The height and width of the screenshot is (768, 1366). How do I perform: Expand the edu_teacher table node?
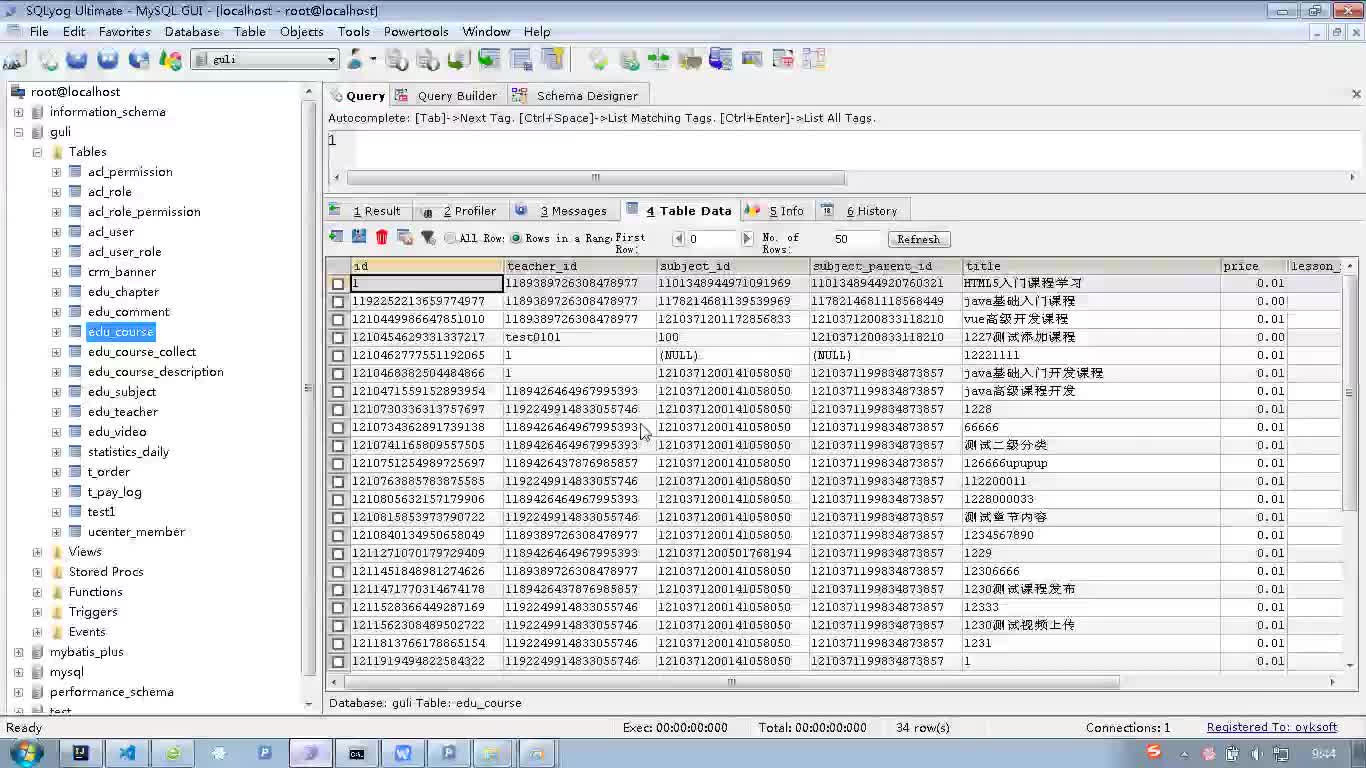(56, 412)
